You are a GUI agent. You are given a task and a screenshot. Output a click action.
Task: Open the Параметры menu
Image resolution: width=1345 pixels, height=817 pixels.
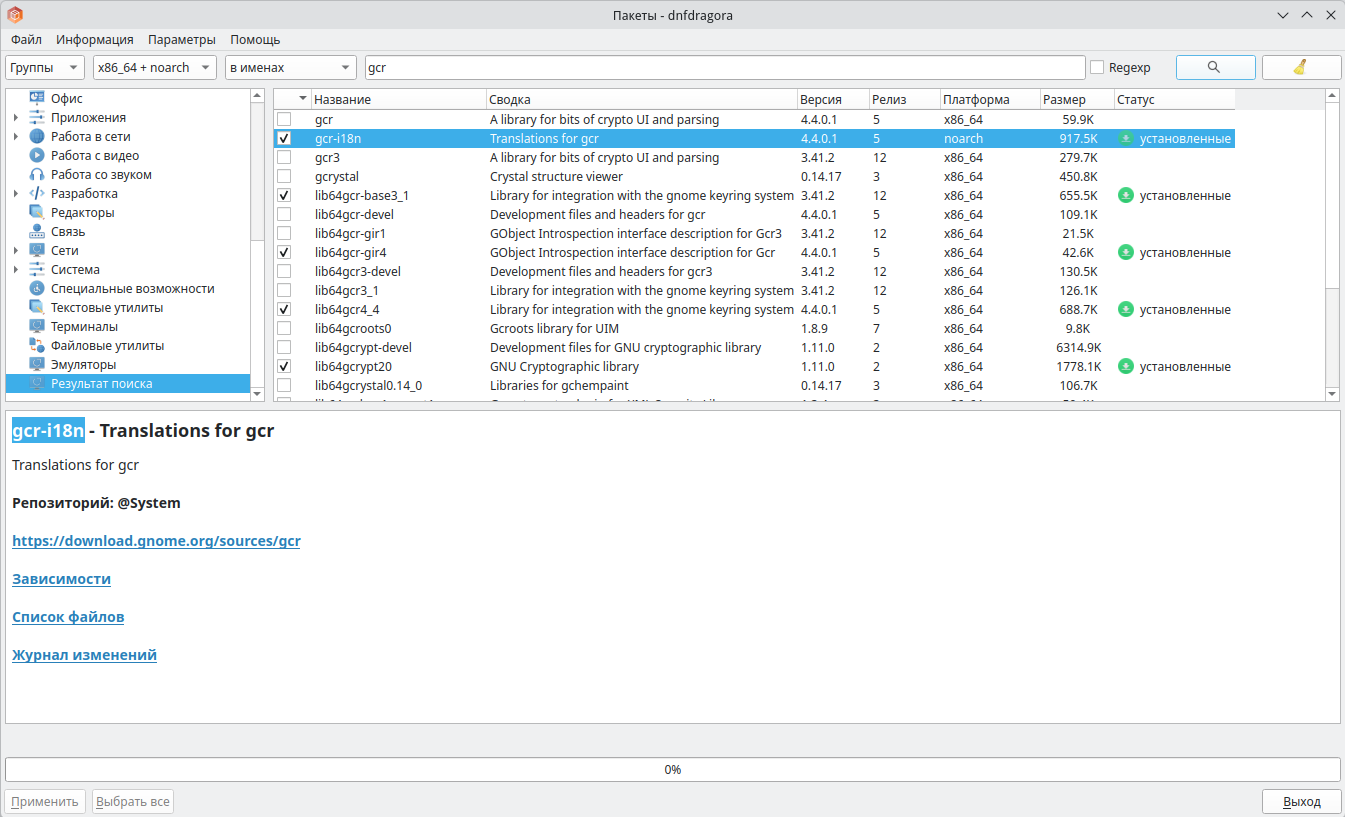point(181,40)
